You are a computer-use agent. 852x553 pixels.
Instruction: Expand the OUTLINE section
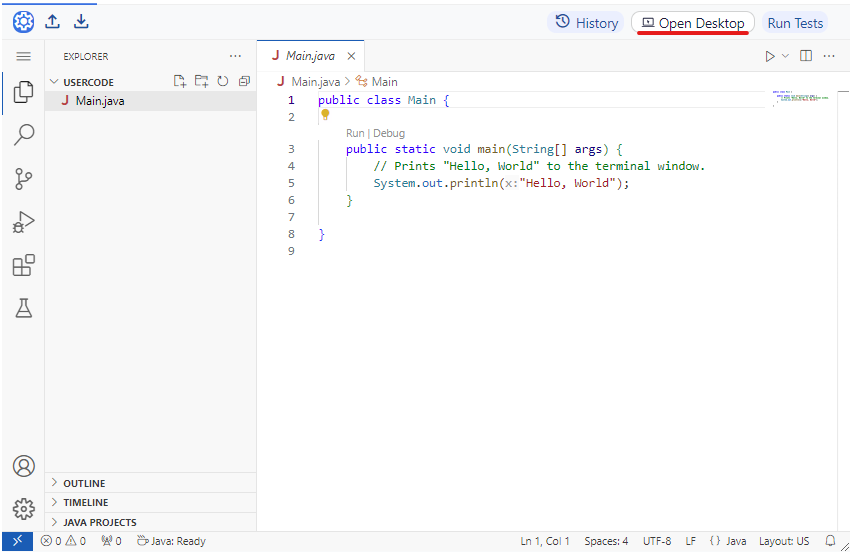(x=84, y=483)
